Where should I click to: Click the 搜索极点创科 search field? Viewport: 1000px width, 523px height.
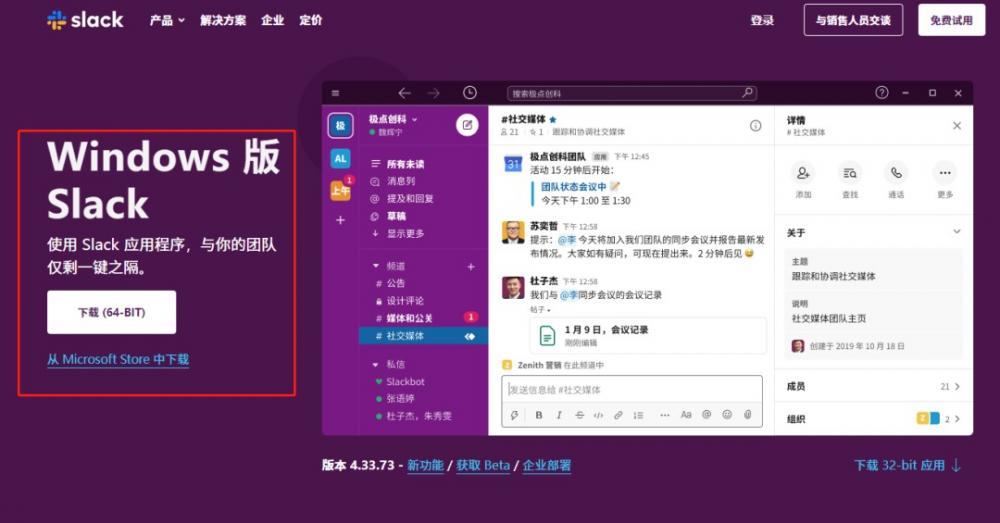point(631,93)
